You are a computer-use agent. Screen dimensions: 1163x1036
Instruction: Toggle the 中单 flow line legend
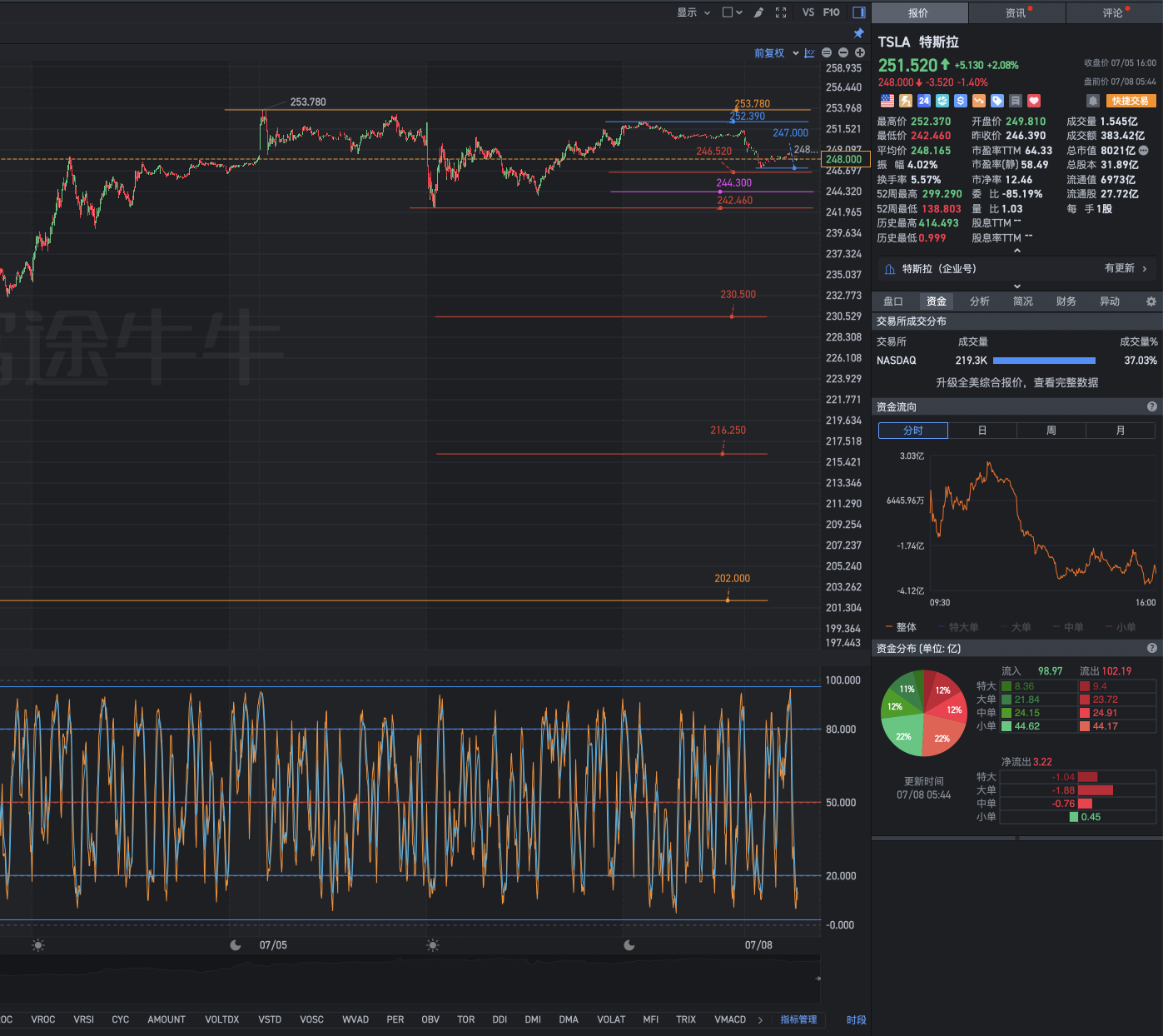pyautogui.click(x=1068, y=627)
